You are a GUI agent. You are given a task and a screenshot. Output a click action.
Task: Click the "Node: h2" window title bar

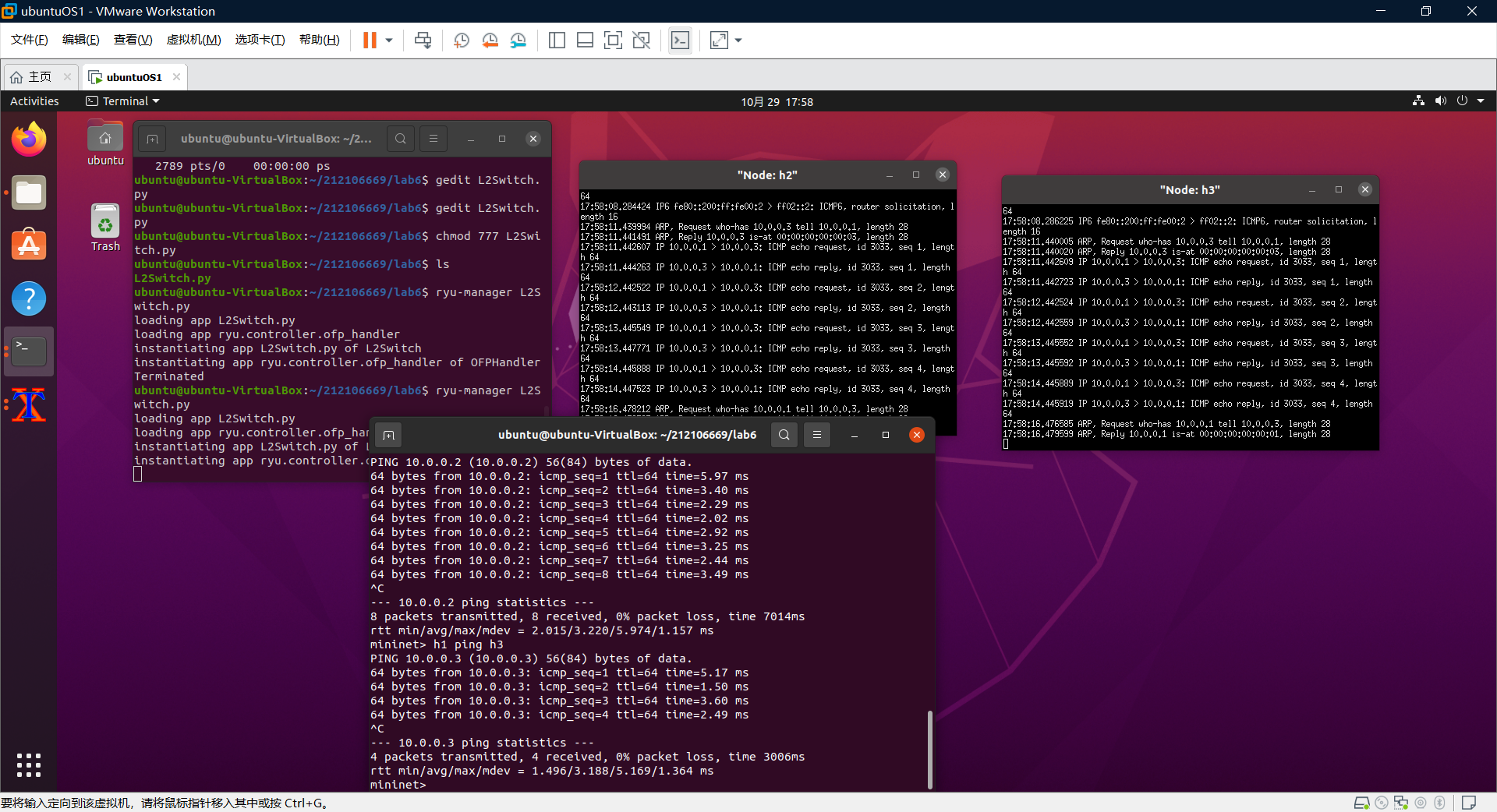point(767,175)
